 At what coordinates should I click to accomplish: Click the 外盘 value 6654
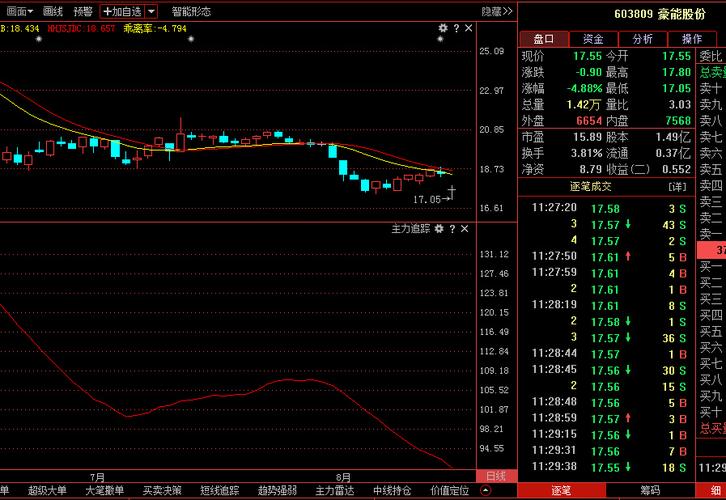coord(589,121)
